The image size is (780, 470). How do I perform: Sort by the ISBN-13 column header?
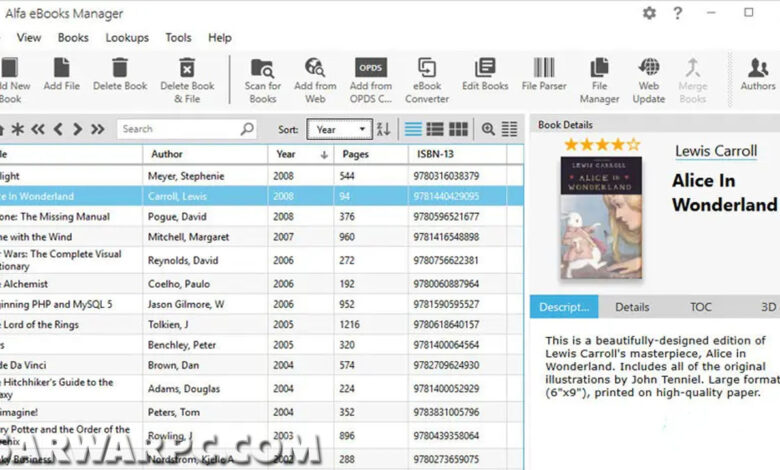pos(458,154)
